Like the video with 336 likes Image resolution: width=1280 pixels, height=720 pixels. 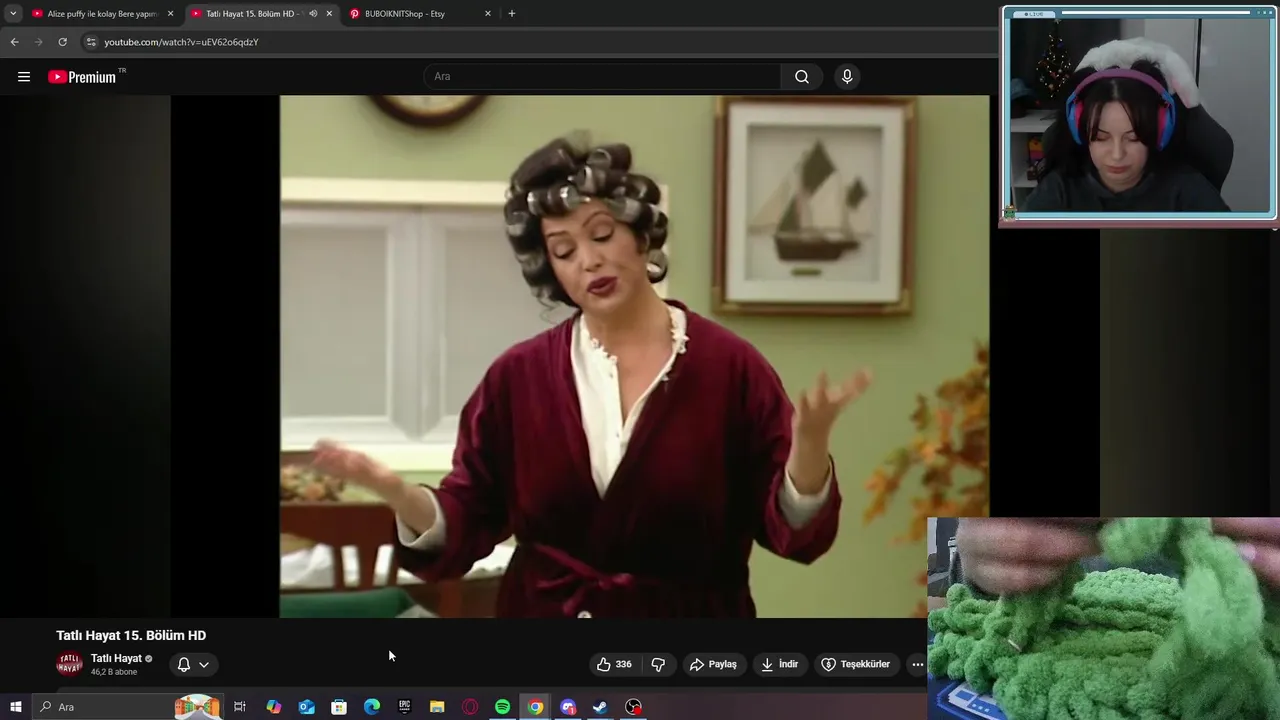click(614, 664)
